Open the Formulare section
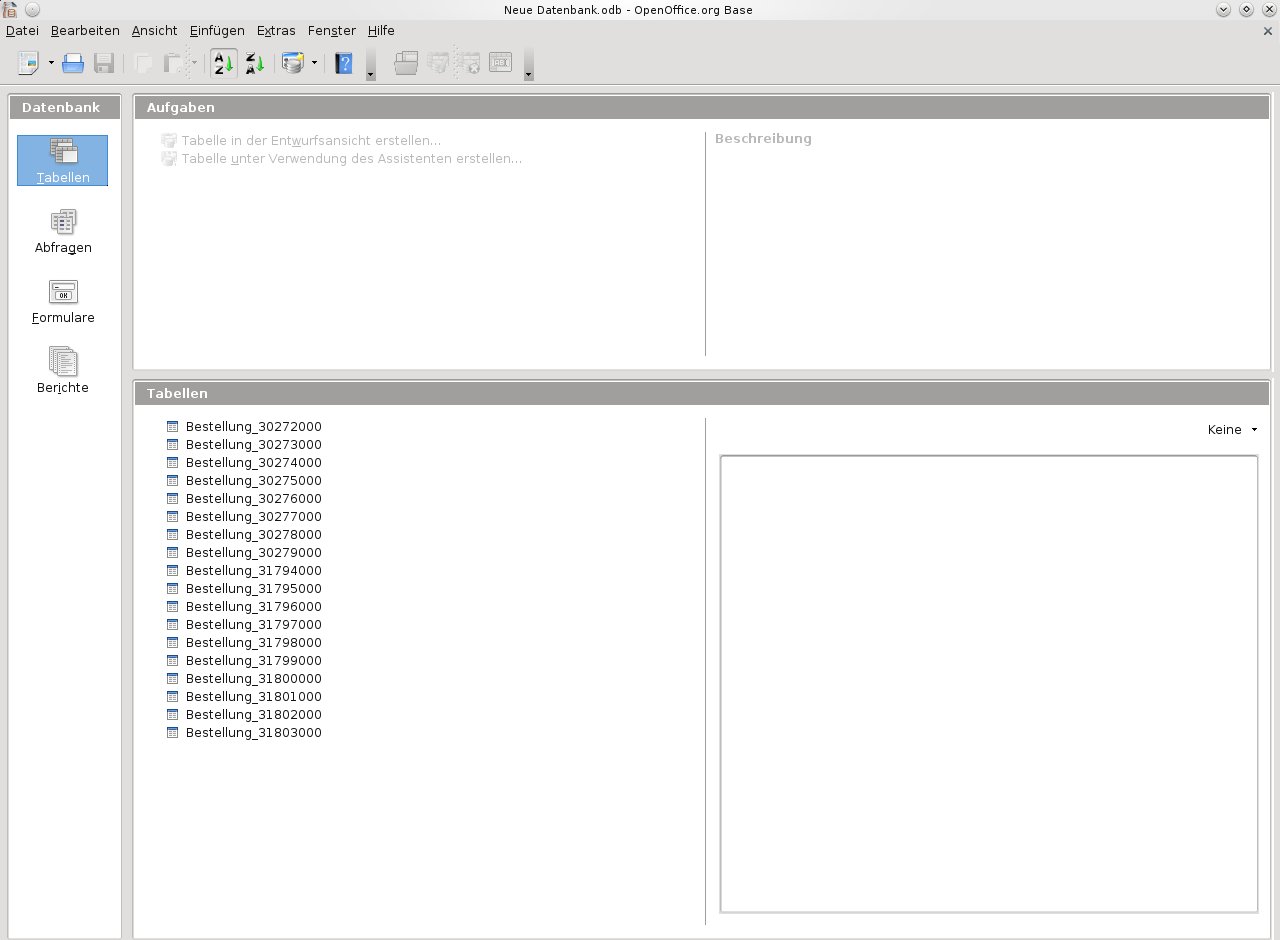Screen dimensions: 1280x940 click(x=63, y=301)
